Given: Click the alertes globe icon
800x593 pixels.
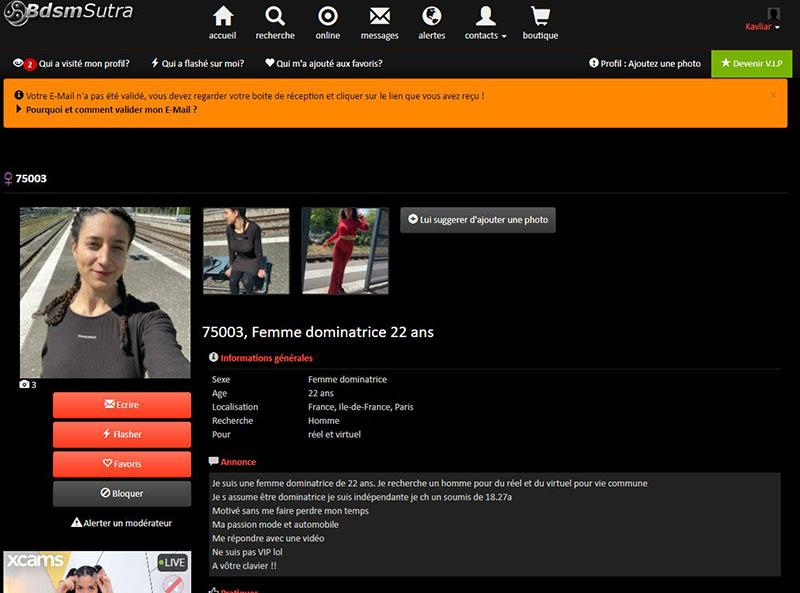Looking at the screenshot, I should point(432,16).
